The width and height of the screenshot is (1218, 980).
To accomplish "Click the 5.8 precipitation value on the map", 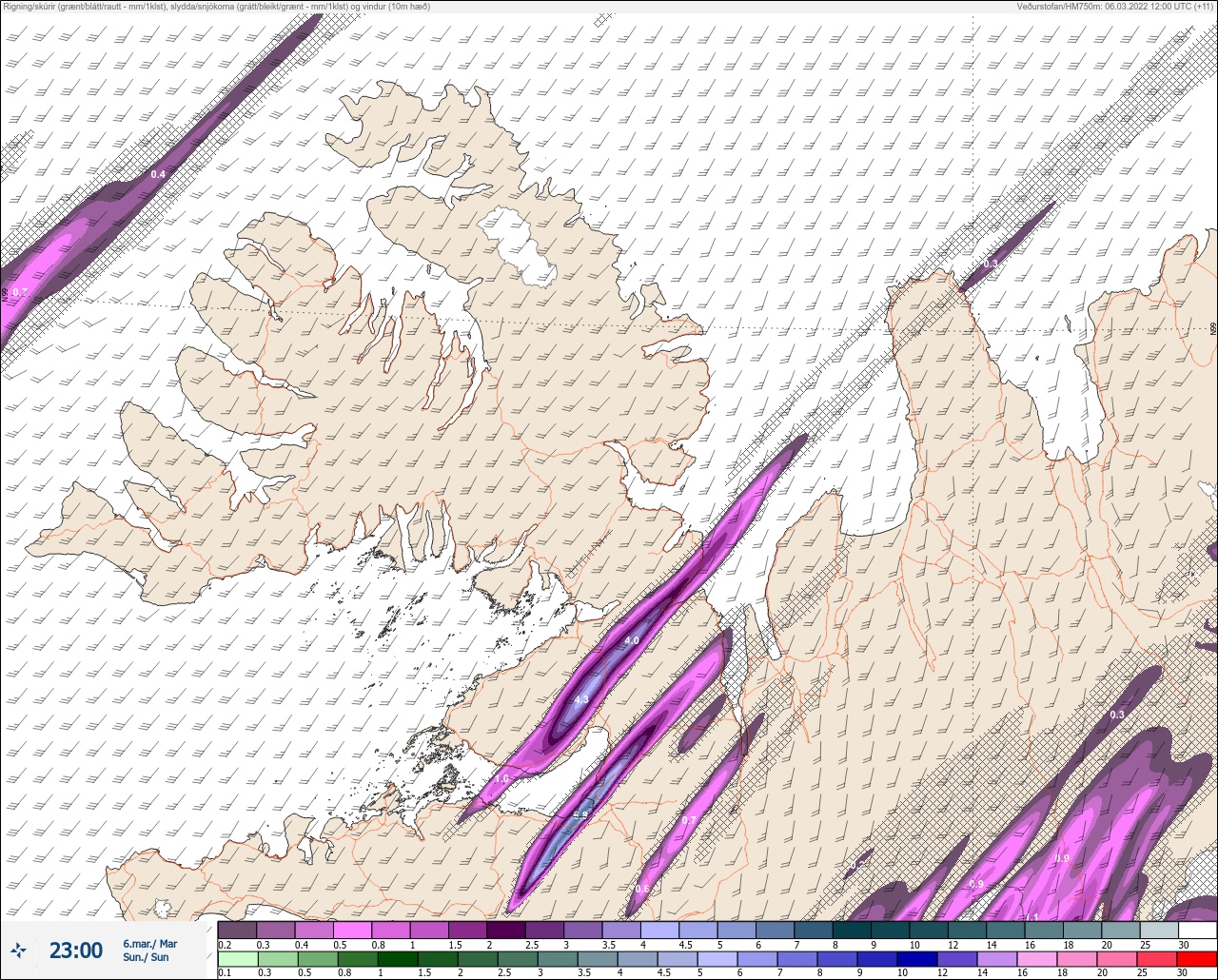I will [x=580, y=815].
